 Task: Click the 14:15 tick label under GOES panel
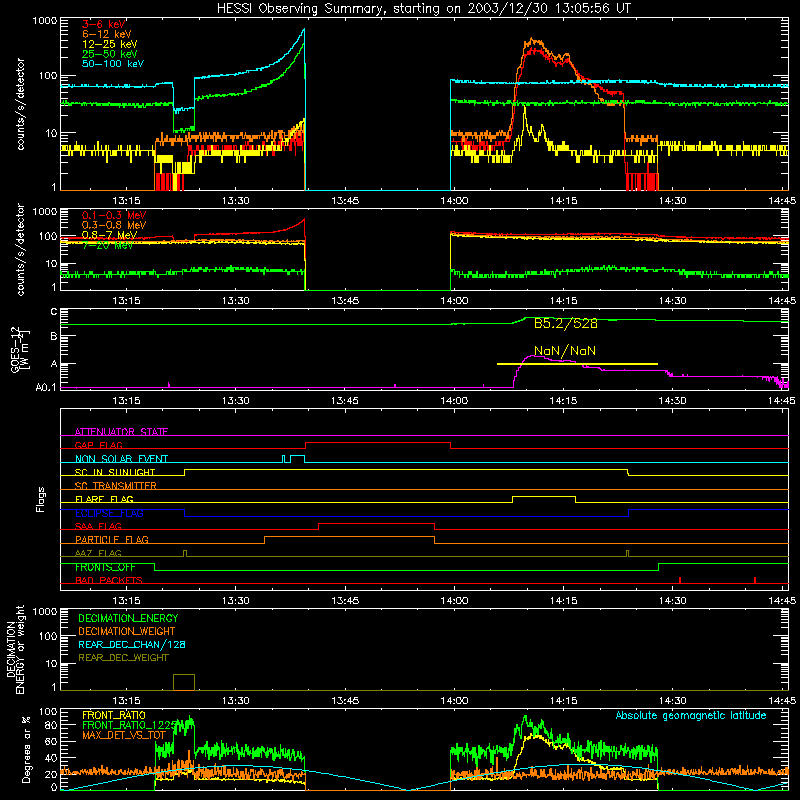(563, 401)
